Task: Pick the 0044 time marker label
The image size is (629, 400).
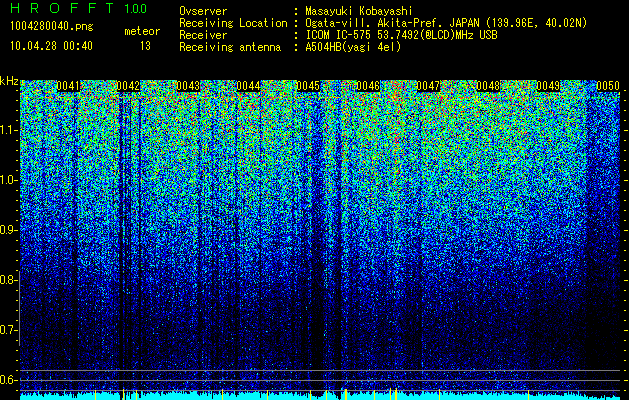Action: pyautogui.click(x=248, y=86)
